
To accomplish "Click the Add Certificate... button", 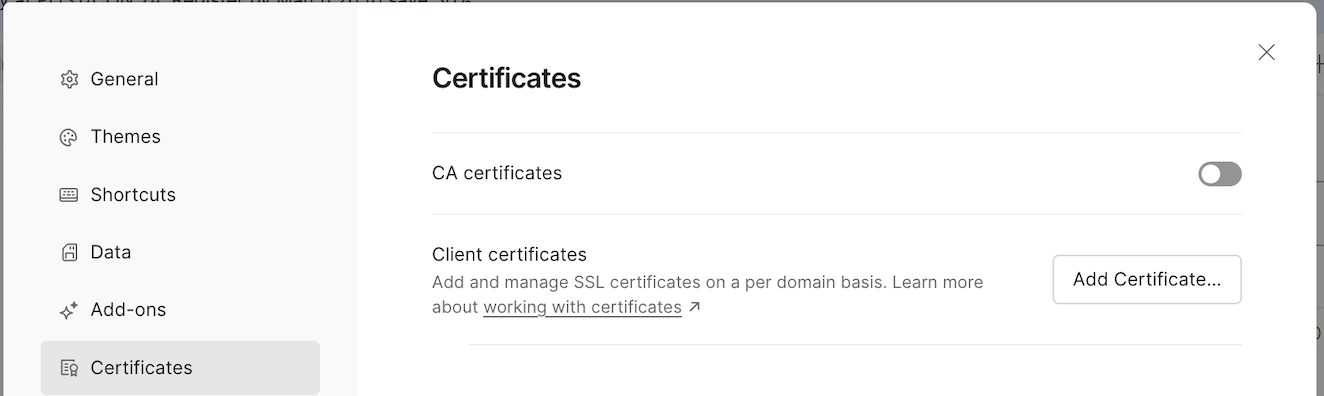I will 1147,279.
